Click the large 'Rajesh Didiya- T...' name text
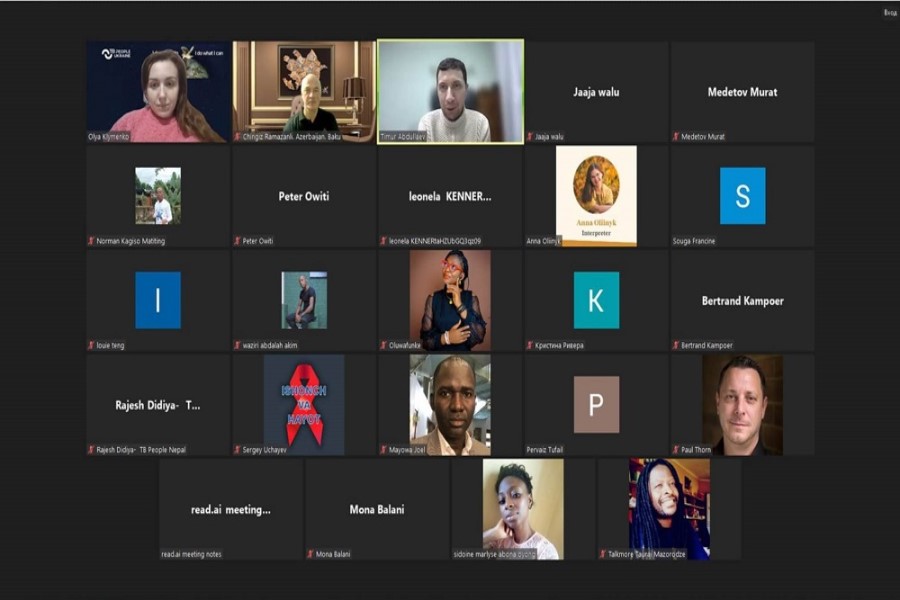 click(x=158, y=405)
